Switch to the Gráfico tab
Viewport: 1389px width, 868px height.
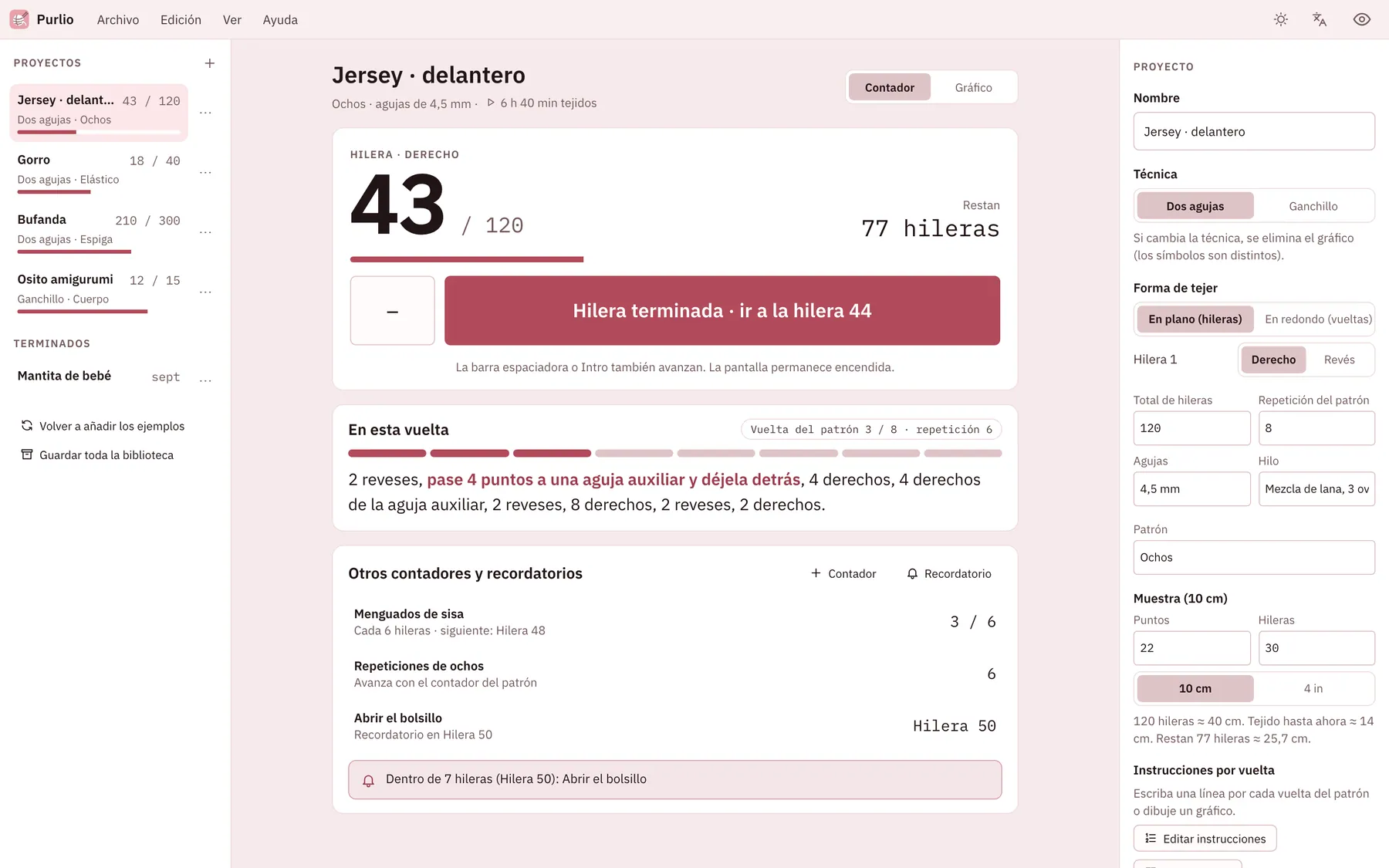point(974,87)
